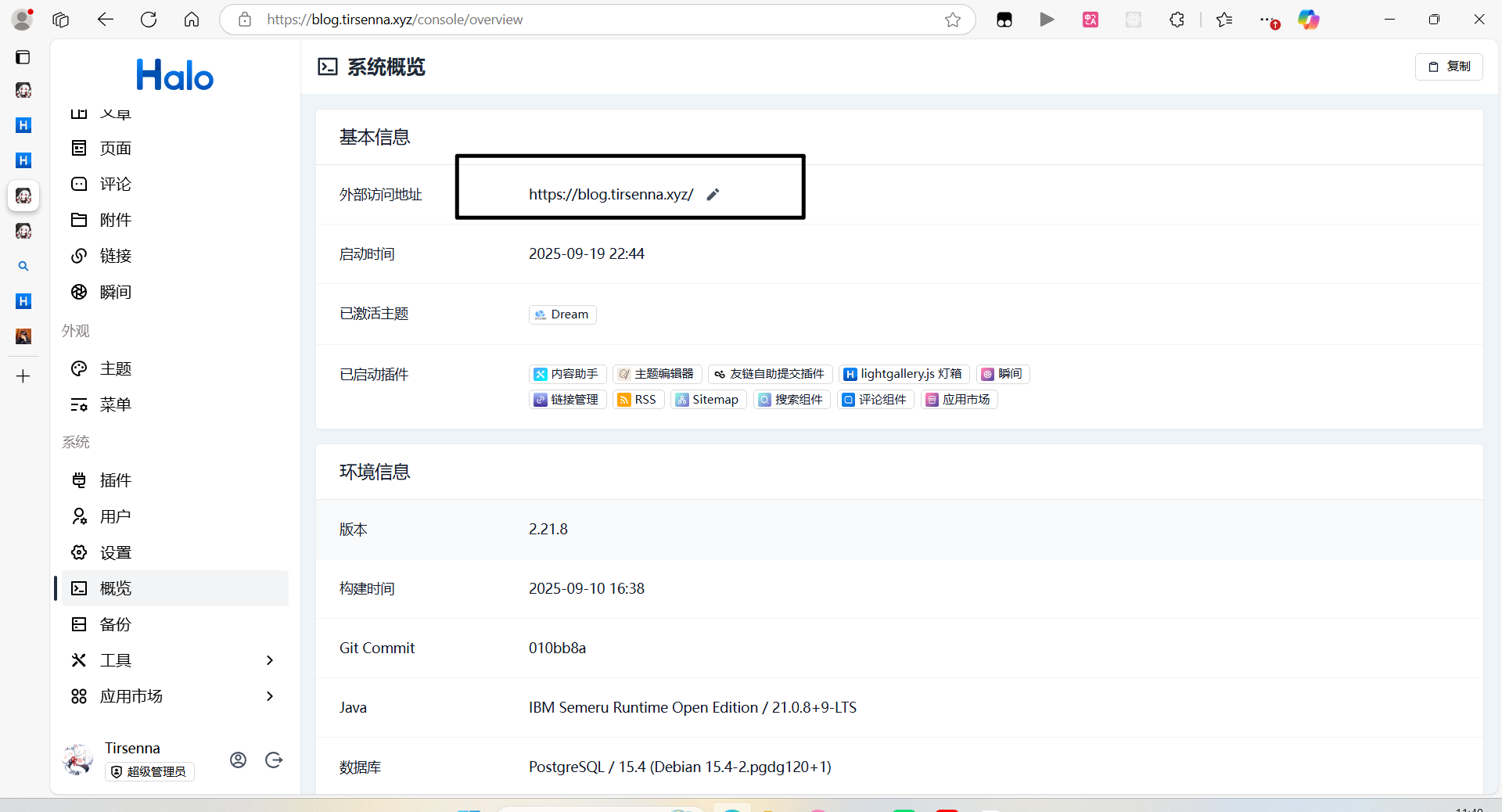Add a new vertical tab with plus icon
The height and width of the screenshot is (812, 1502).
(23, 376)
